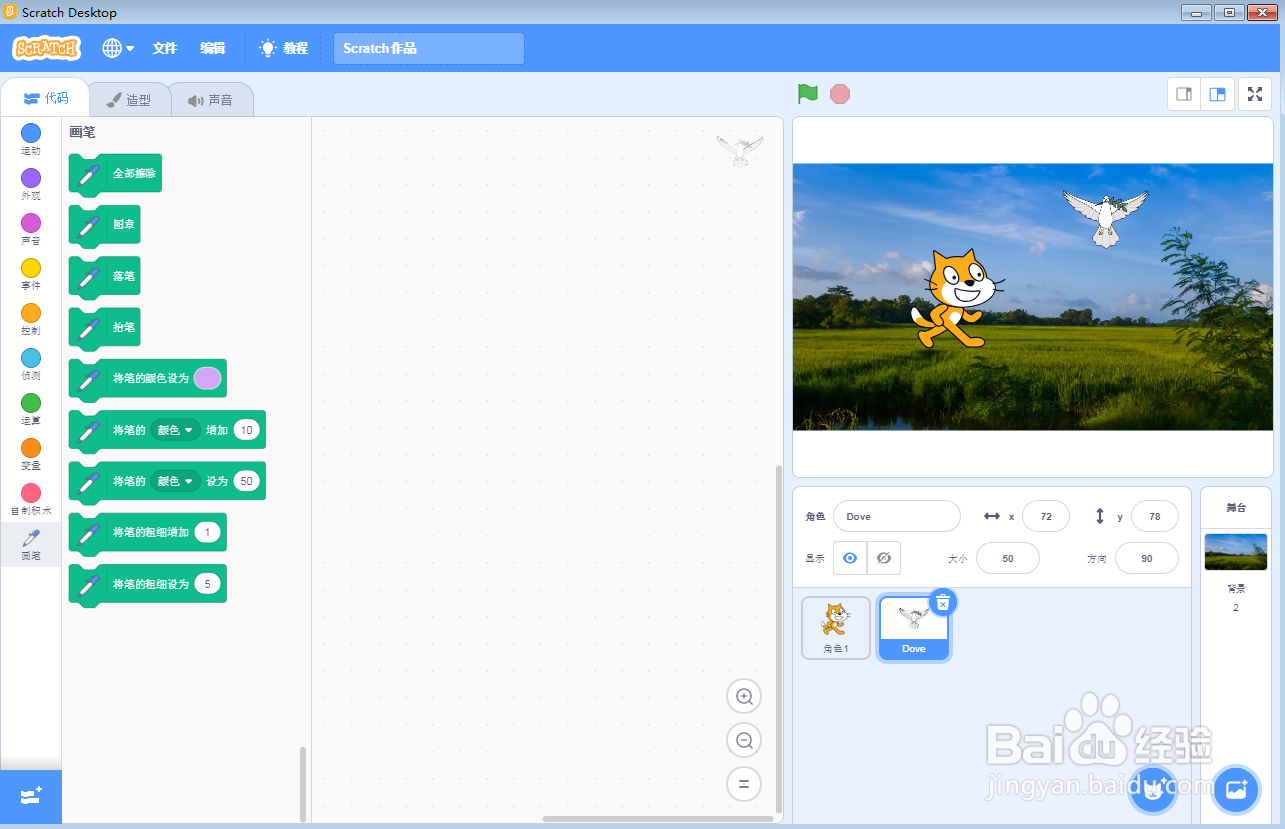Image resolution: width=1285 pixels, height=829 pixels.
Task: Select the 声音 block category circle
Action: pos(31,222)
